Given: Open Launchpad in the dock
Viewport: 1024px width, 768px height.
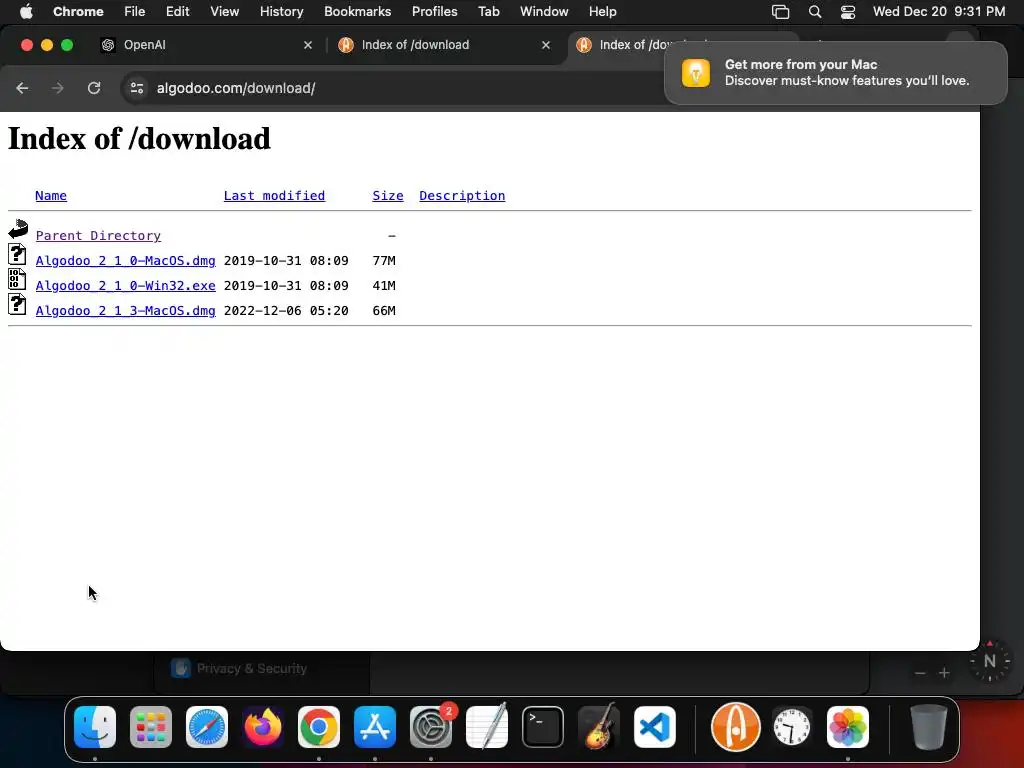Looking at the screenshot, I should (x=151, y=727).
